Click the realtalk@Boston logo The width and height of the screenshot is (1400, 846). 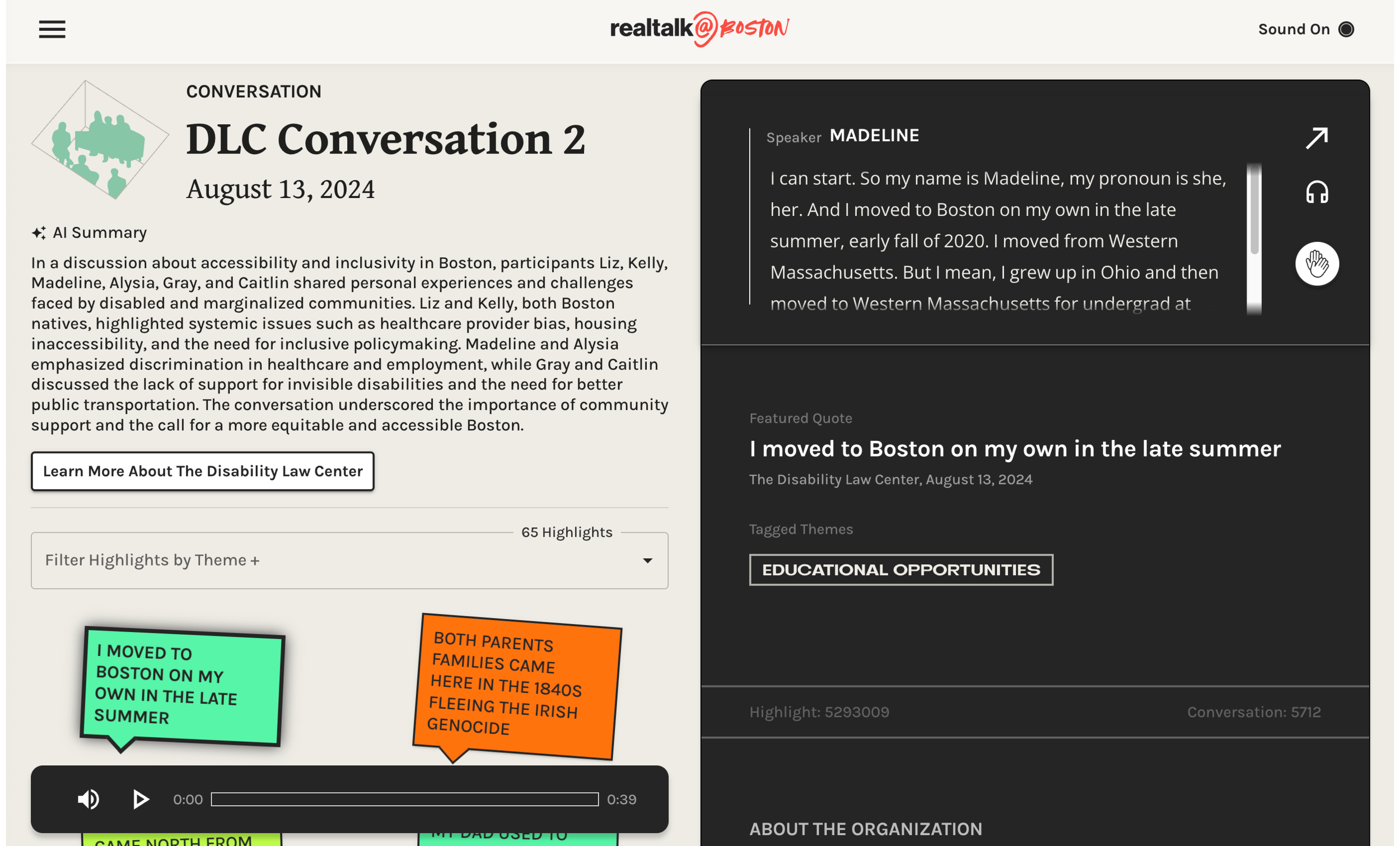click(699, 29)
